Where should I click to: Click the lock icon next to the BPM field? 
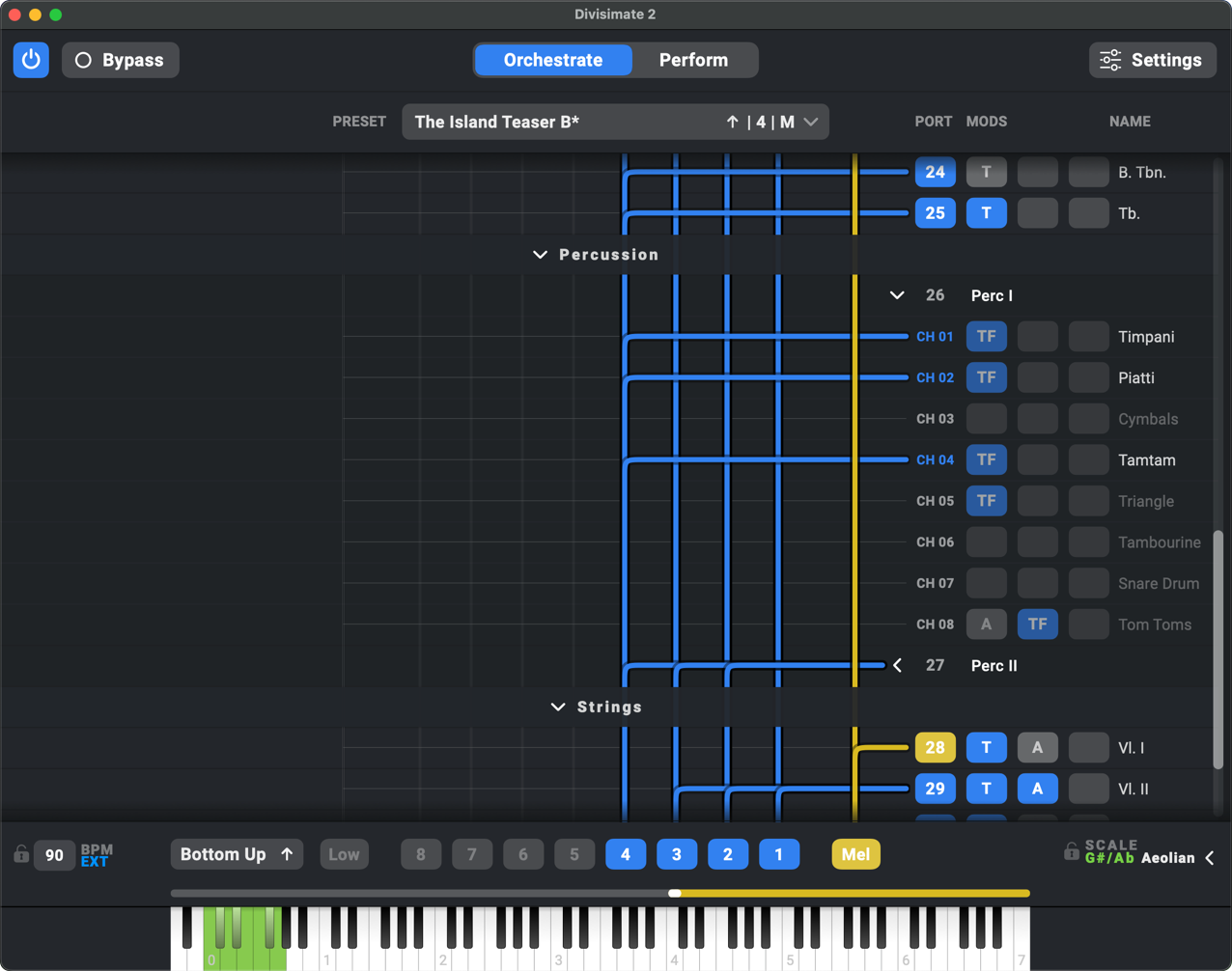(x=21, y=854)
